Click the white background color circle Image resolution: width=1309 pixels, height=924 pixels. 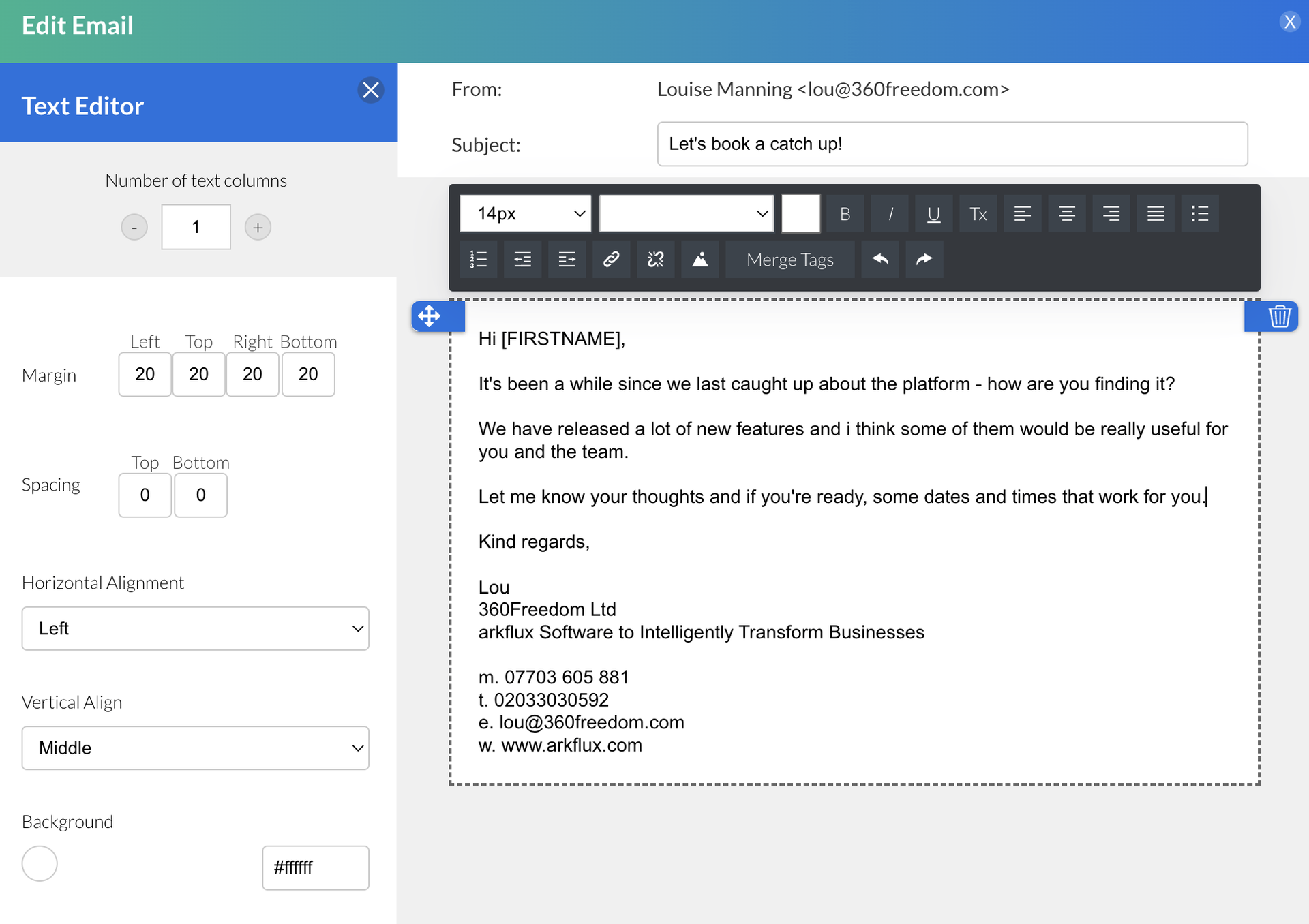[40, 863]
